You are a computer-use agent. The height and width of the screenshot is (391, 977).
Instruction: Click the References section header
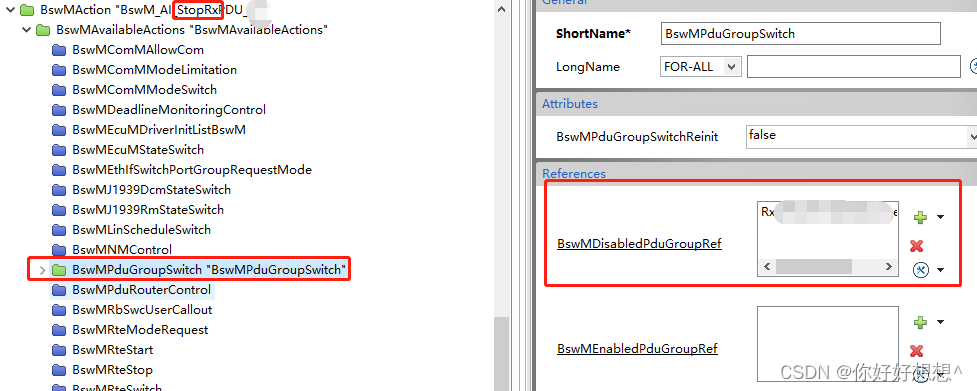tap(756, 173)
